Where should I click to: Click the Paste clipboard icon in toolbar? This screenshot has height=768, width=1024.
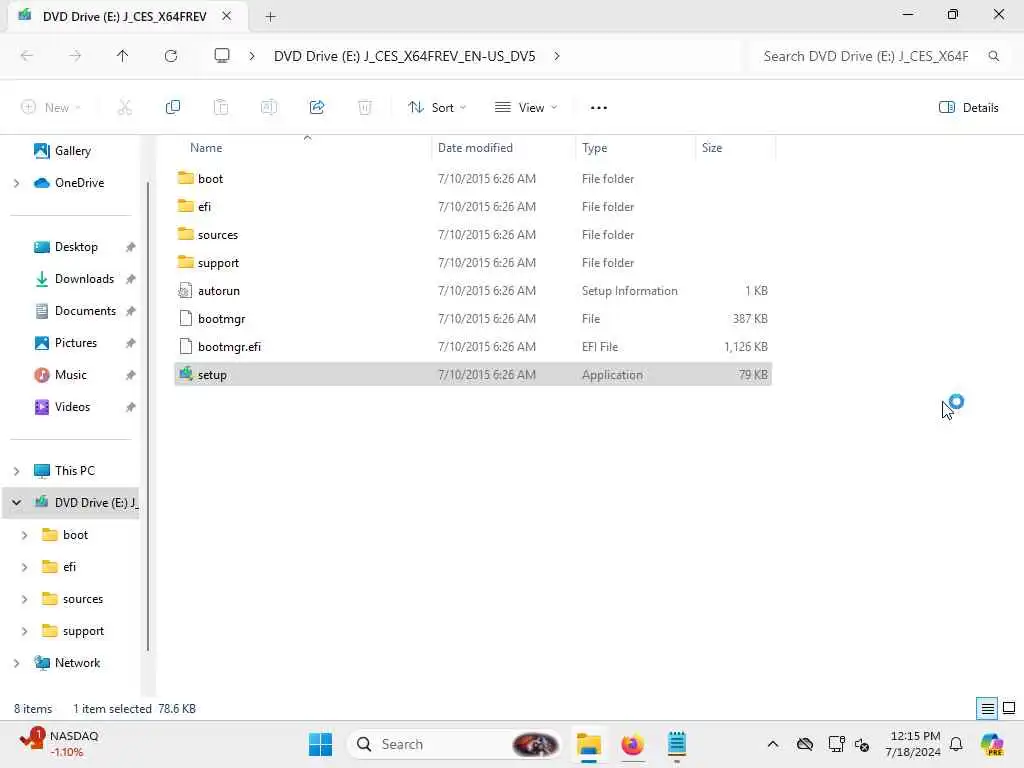(x=221, y=108)
